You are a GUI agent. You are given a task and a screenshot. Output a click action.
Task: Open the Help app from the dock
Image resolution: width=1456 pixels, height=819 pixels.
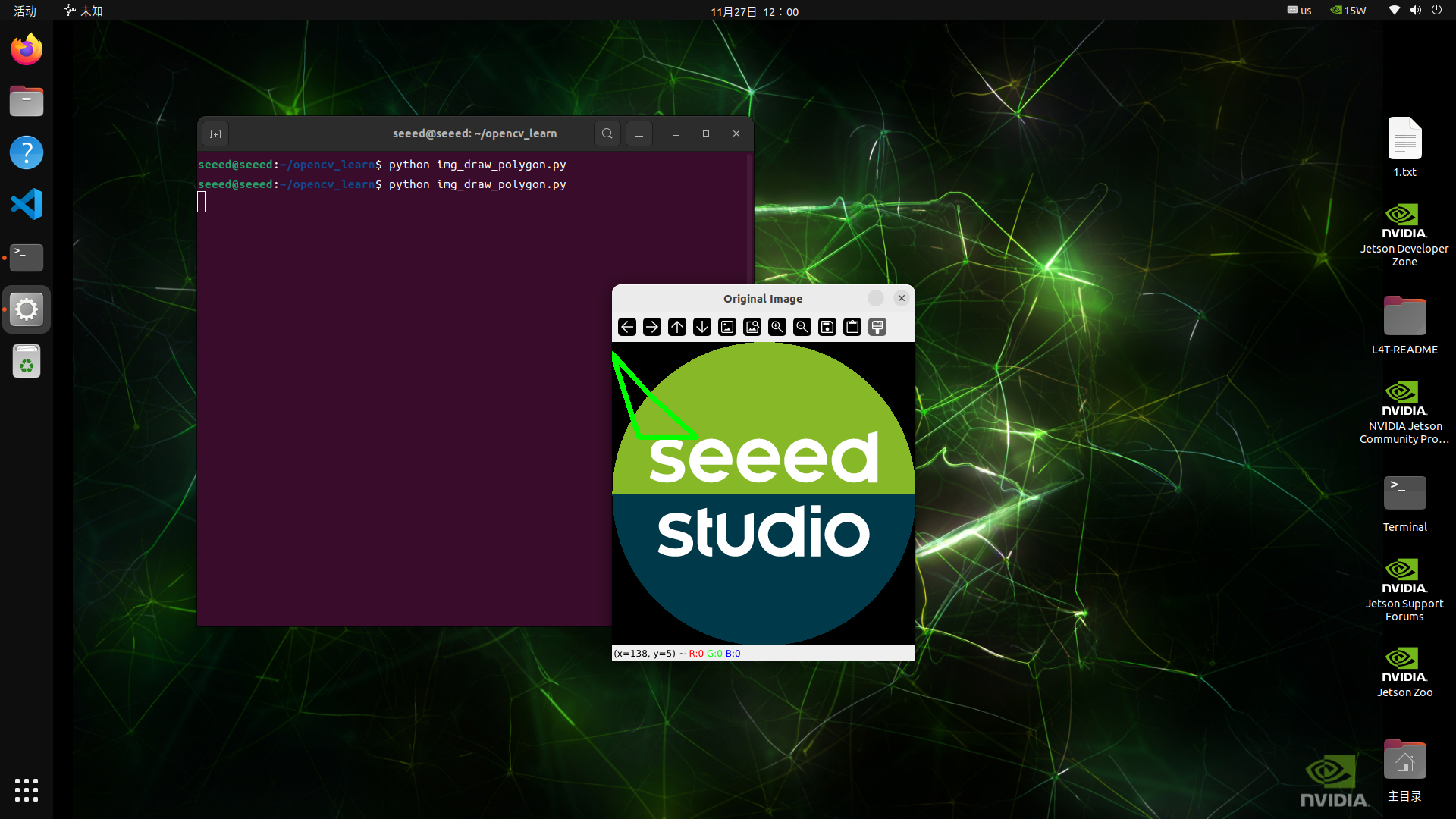(x=27, y=152)
